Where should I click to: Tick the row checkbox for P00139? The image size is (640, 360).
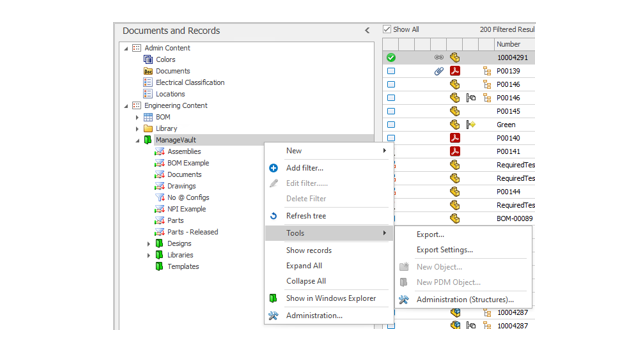click(391, 71)
